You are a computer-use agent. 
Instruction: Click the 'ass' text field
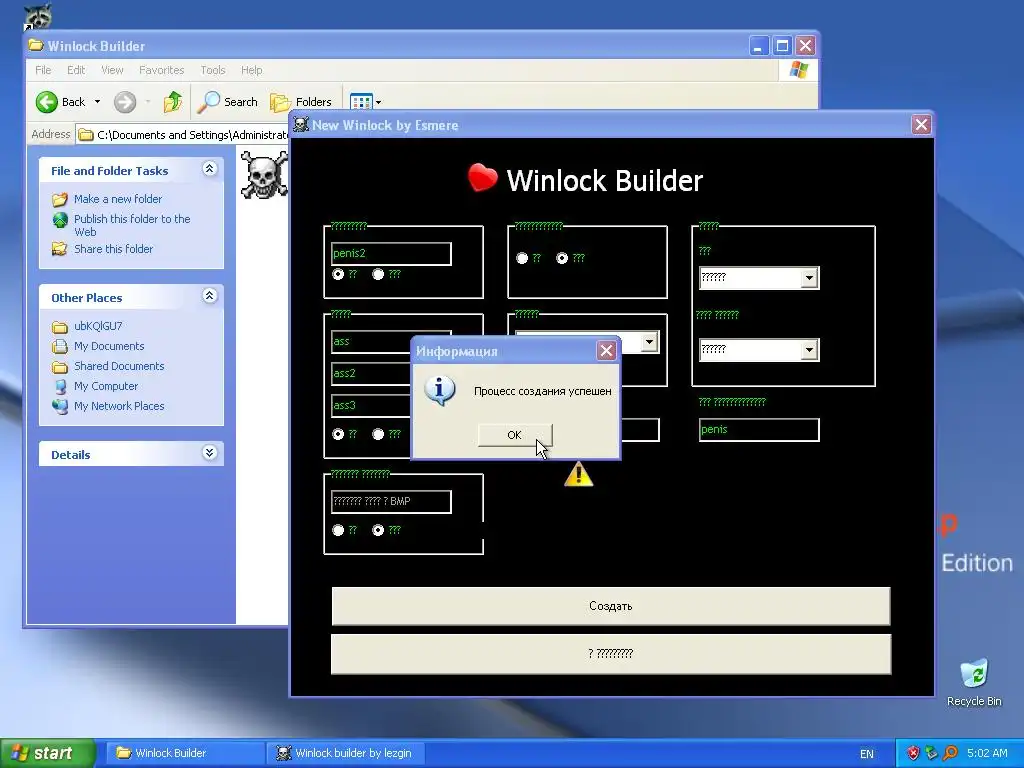(x=371, y=342)
